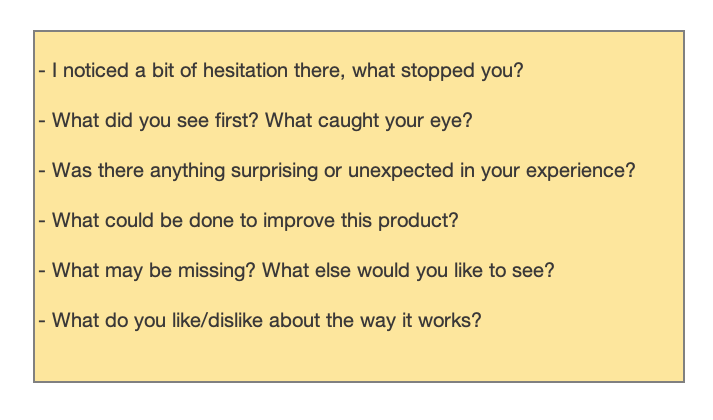Click the word "experience" in the third question
This screenshot has height=420, width=713.
580,170
